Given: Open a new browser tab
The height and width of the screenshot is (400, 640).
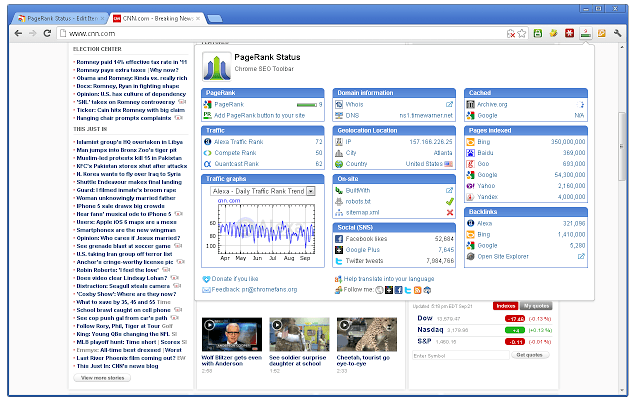Looking at the screenshot, I should click(215, 18).
